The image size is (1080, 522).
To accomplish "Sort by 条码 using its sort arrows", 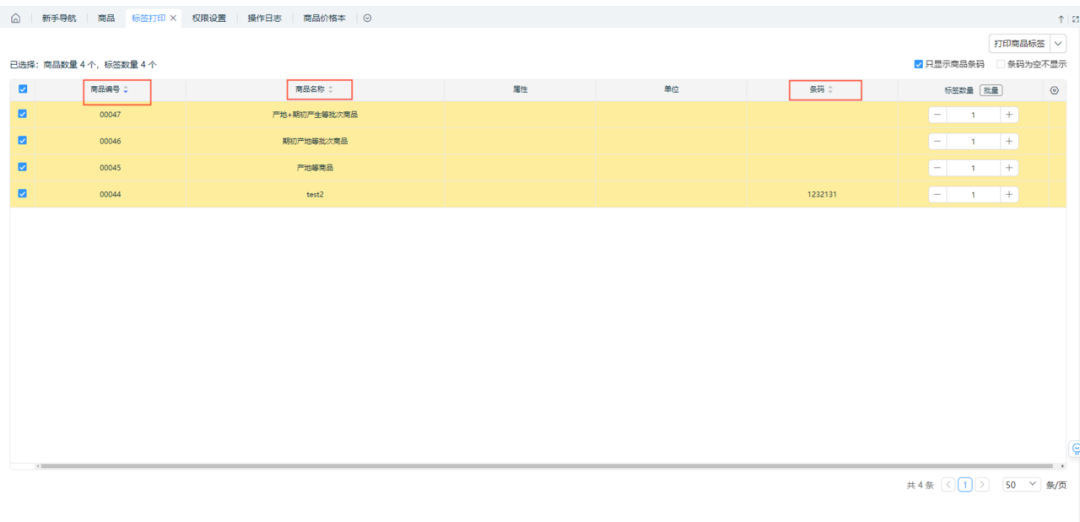I will (830, 90).
